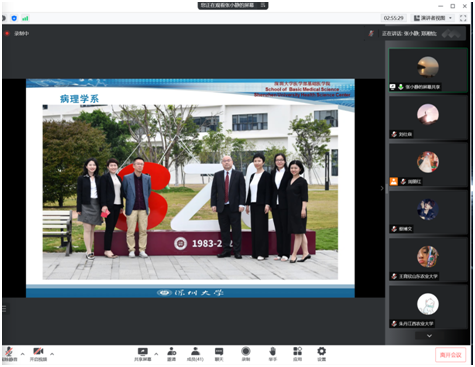Image resolution: width=475 pixels, height=367 pixels.
Task: Click the Raise Hand icon
Action: coord(273,354)
